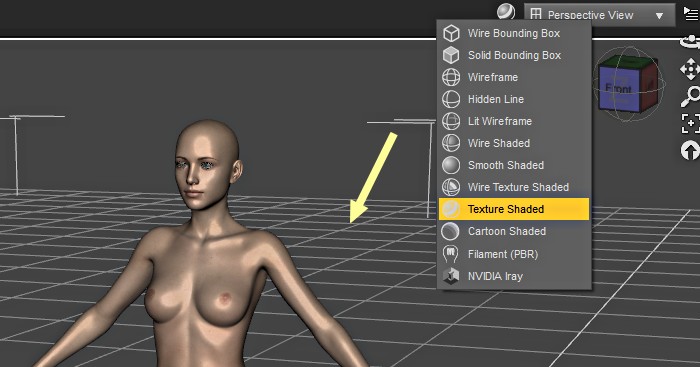Image resolution: width=700 pixels, height=367 pixels.
Task: Select the zoom magnifier icon
Action: 690,96
